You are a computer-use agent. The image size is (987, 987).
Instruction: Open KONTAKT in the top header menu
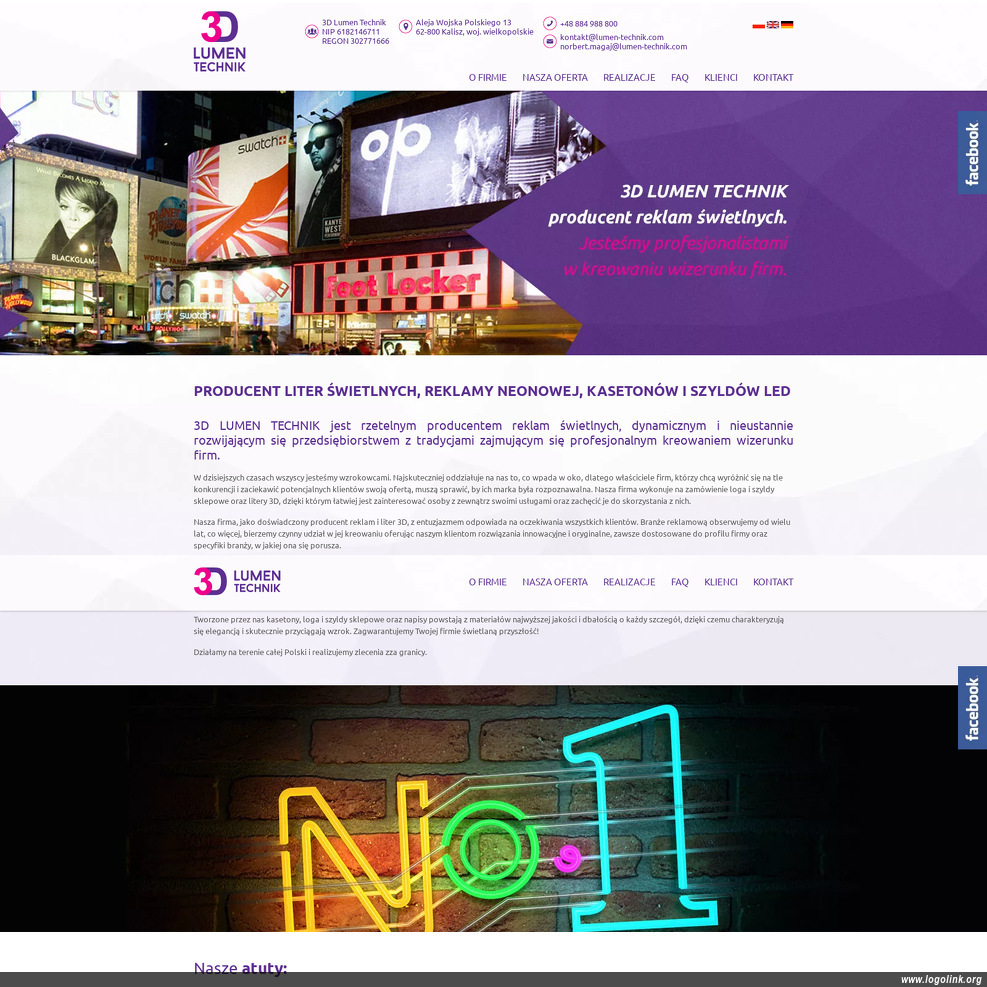(773, 77)
